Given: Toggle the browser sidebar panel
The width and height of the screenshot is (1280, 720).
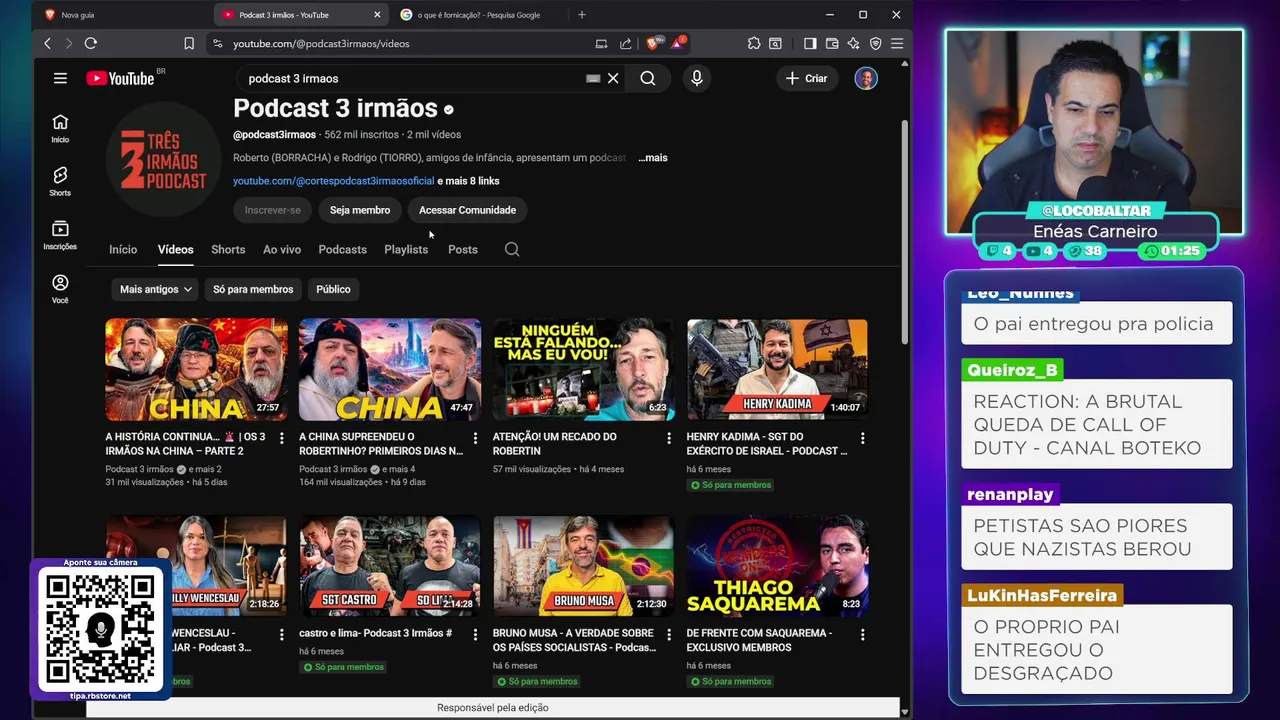Looking at the screenshot, I should 810,43.
